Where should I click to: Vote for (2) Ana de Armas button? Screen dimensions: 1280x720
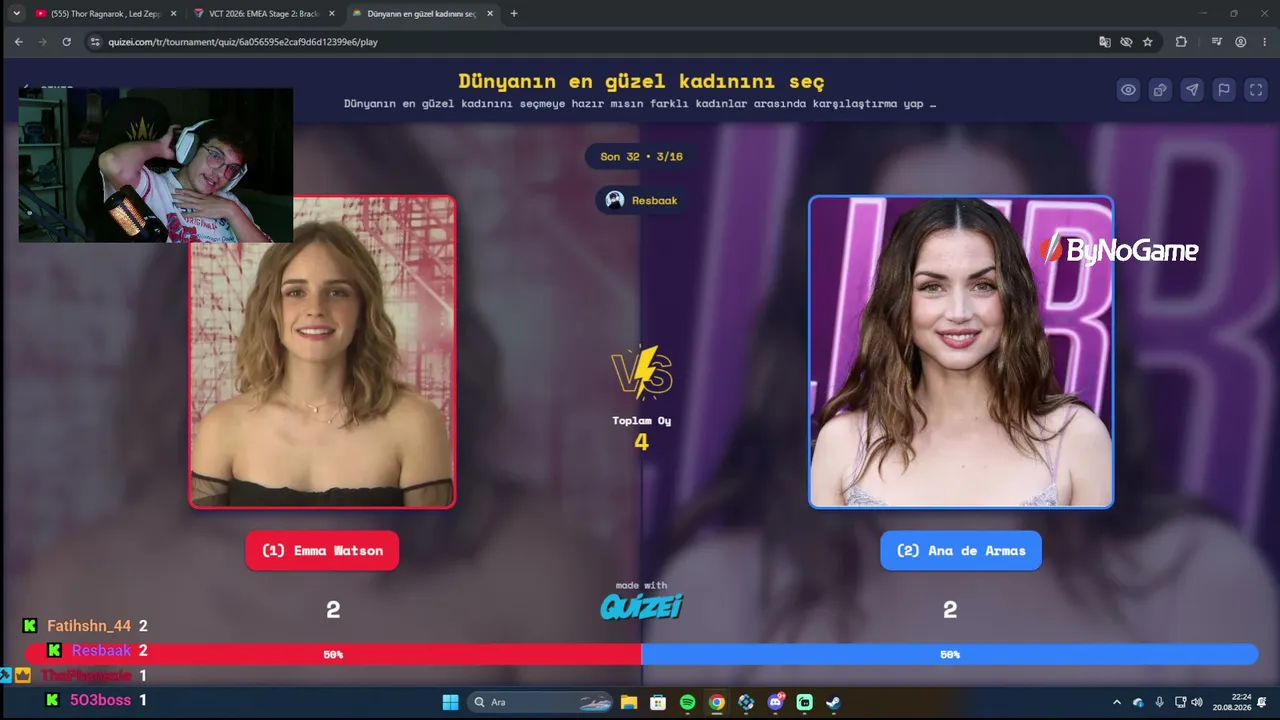pos(960,551)
